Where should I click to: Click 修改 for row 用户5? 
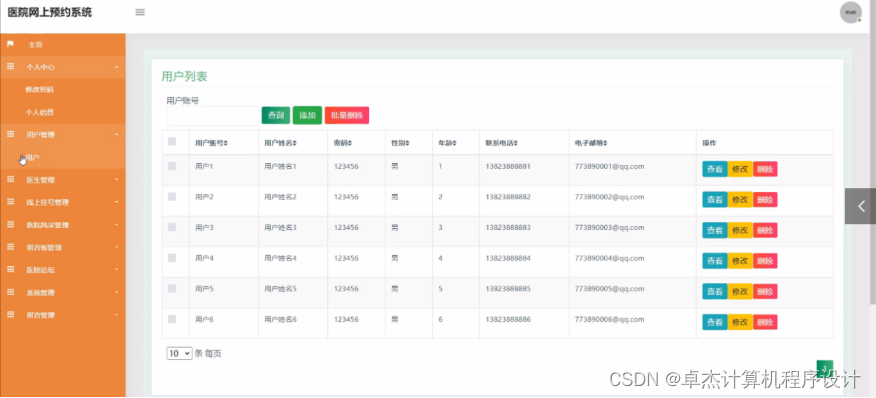tap(740, 291)
